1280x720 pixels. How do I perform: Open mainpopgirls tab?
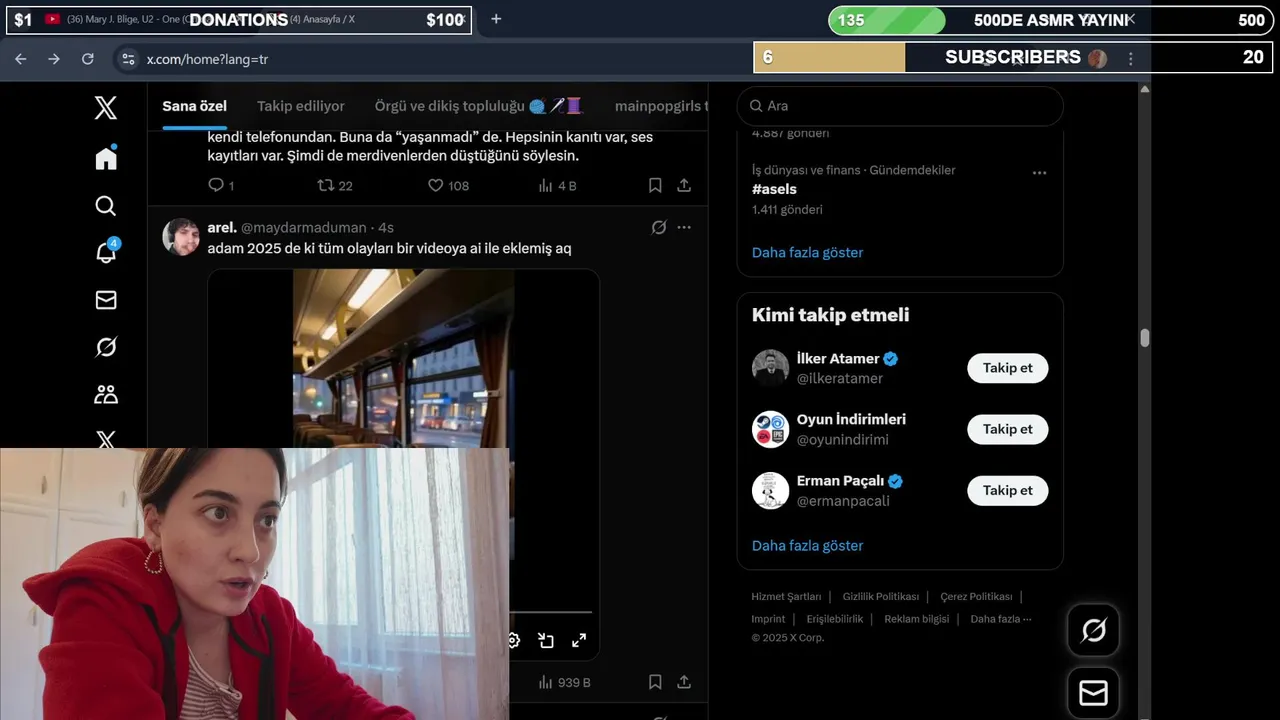click(x=660, y=106)
